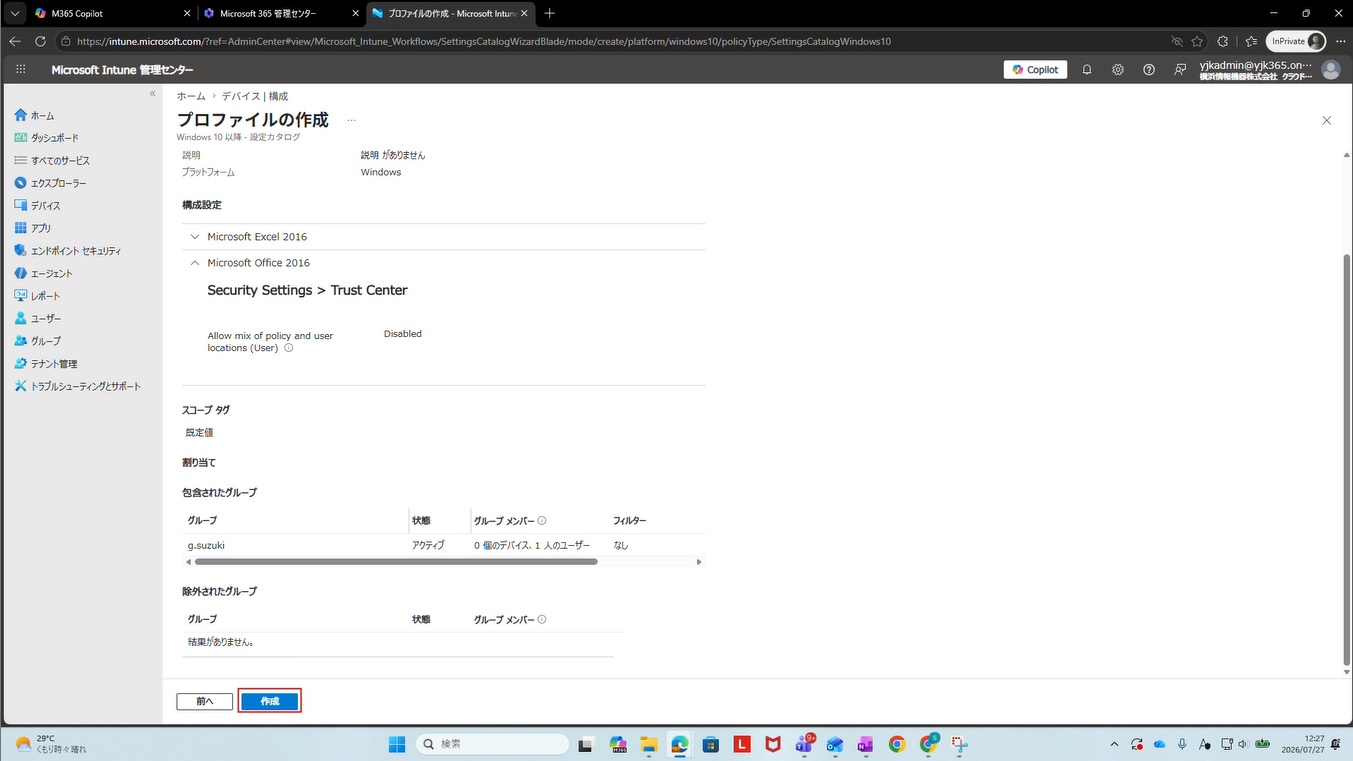The height and width of the screenshot is (761, 1353).
Task: Collapse the left navigation menu
Action: [153, 94]
